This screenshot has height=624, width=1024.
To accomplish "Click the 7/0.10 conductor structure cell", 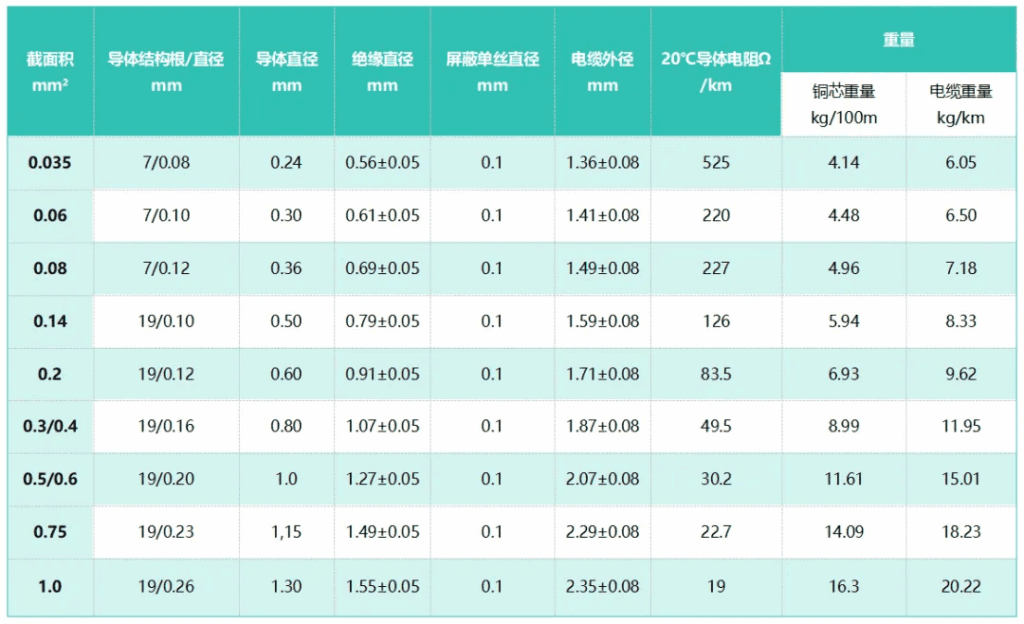I will [166, 216].
